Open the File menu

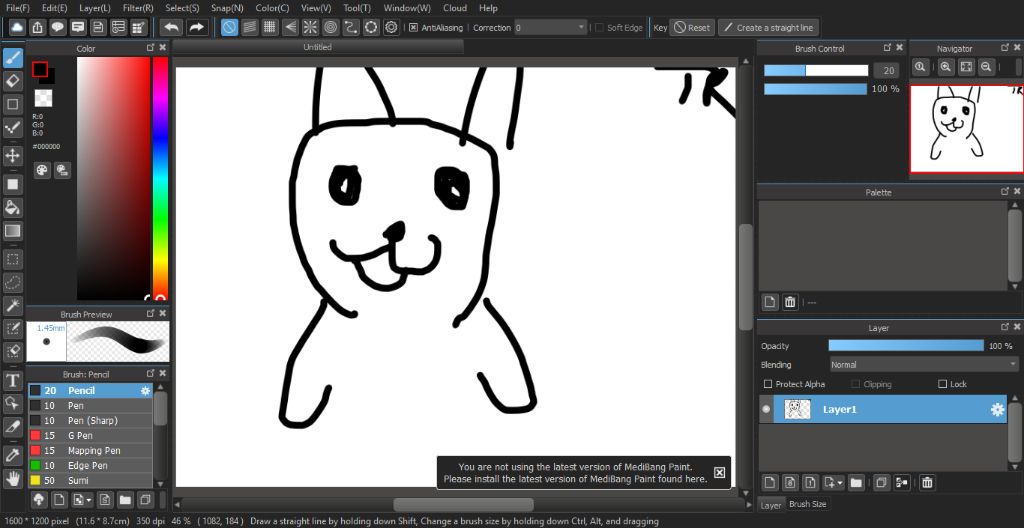(x=18, y=8)
